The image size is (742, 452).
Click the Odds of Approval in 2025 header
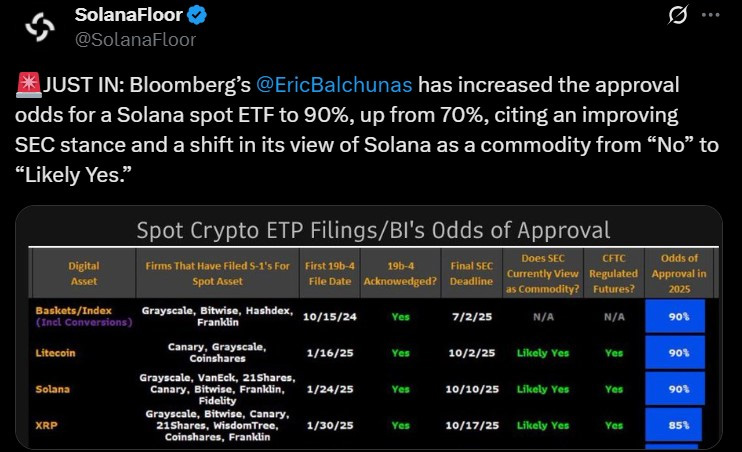tap(679, 274)
